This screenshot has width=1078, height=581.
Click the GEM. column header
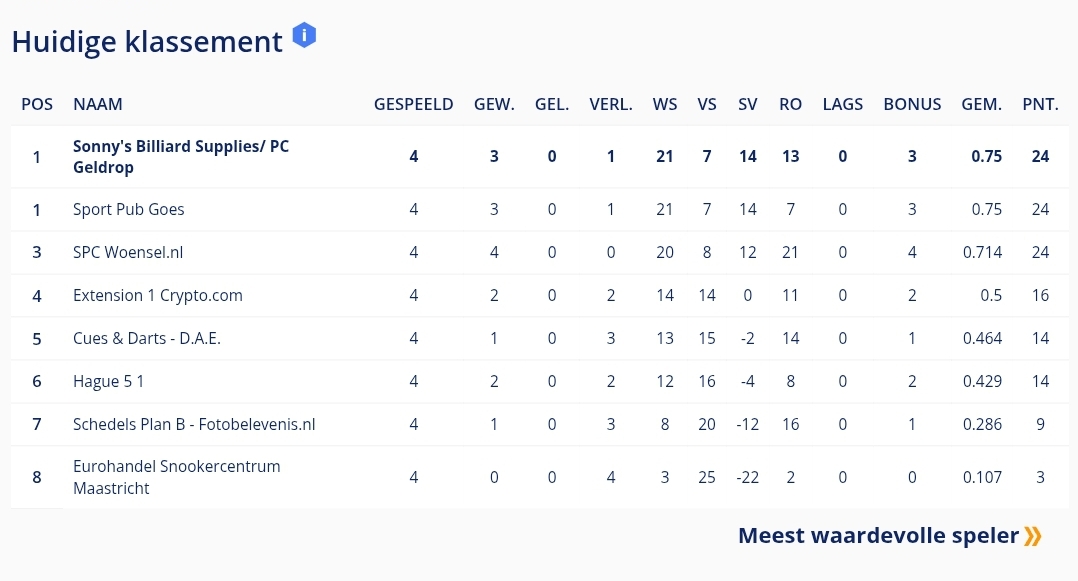[x=981, y=104]
